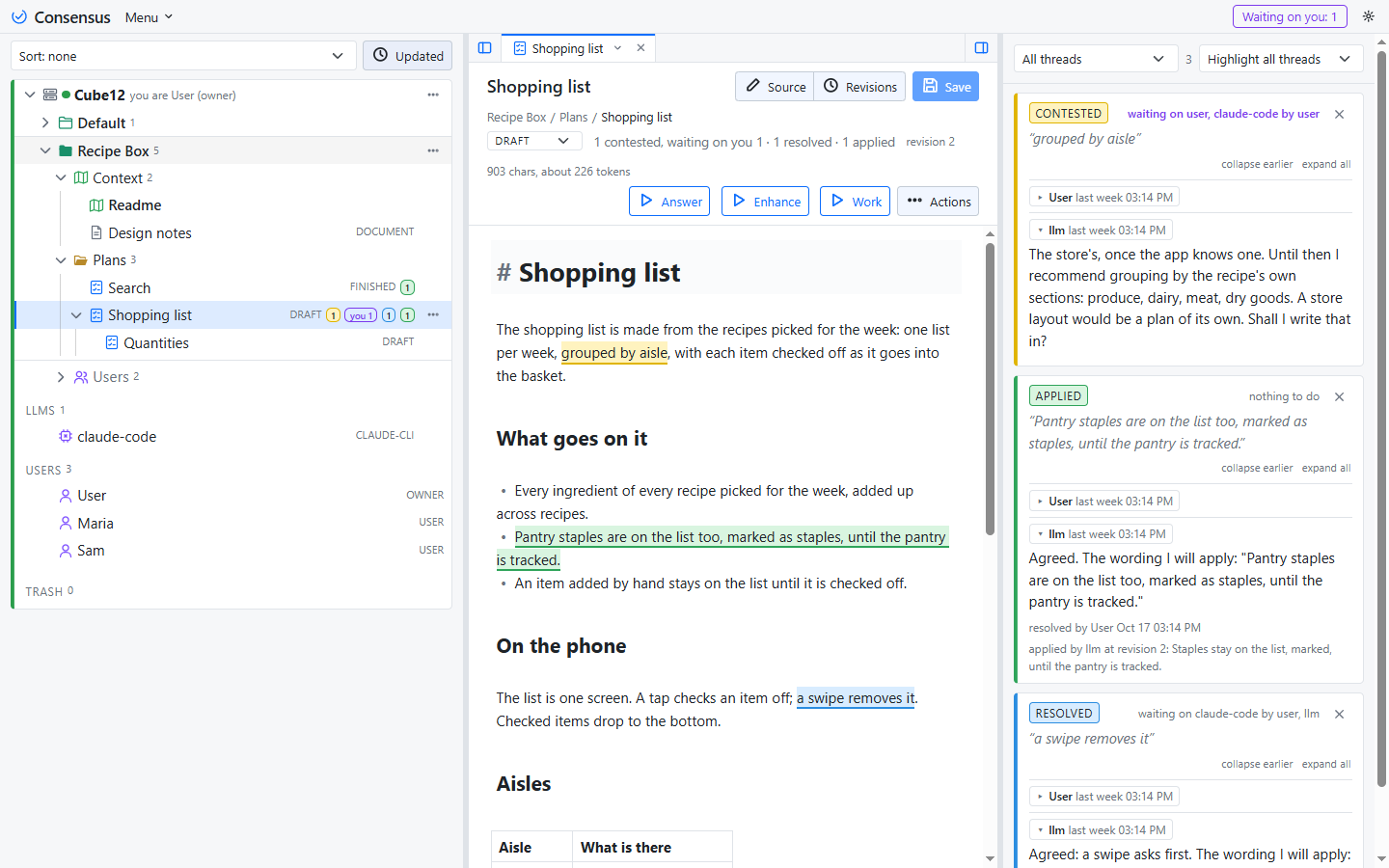Screen dimensions: 1389x868
Task: Open the Sort: none dropdown
Action: 183,56
